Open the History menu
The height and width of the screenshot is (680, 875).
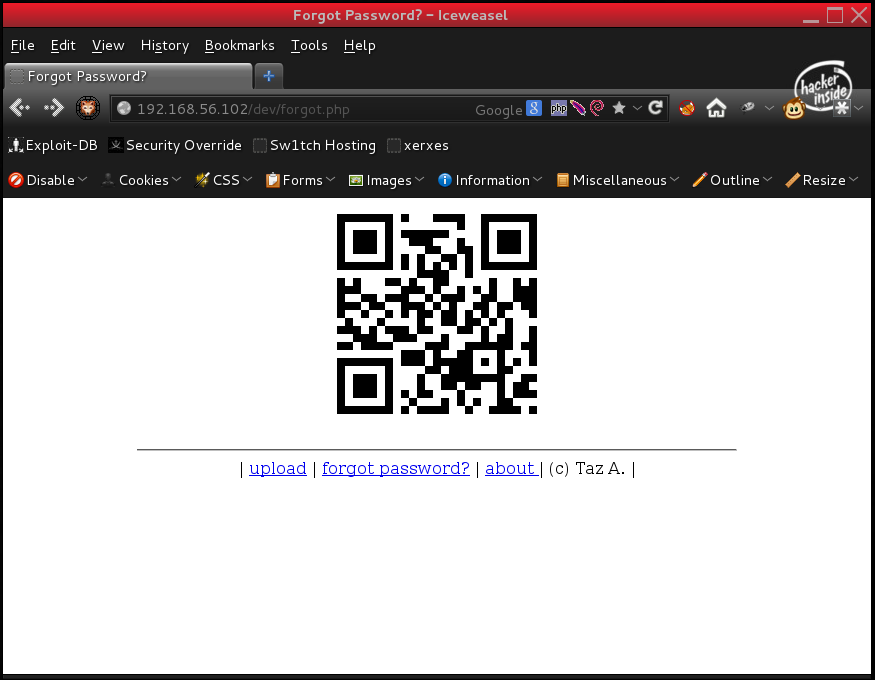click(x=165, y=46)
